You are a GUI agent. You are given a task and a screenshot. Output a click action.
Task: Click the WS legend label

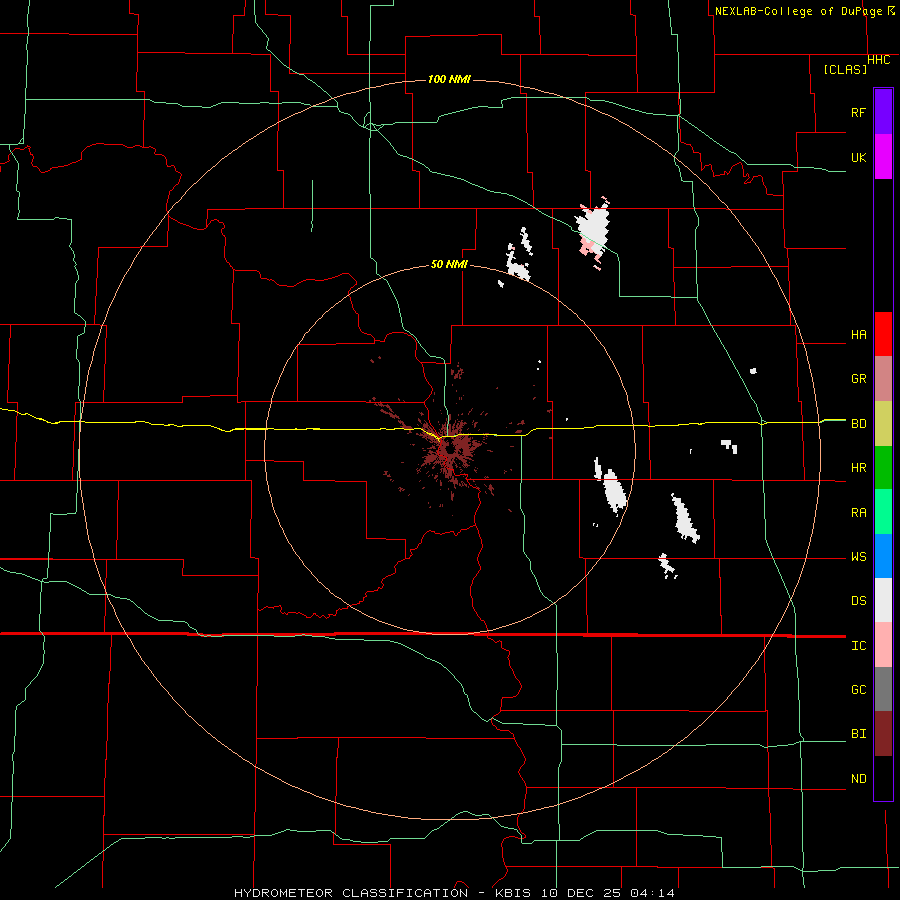click(858, 557)
